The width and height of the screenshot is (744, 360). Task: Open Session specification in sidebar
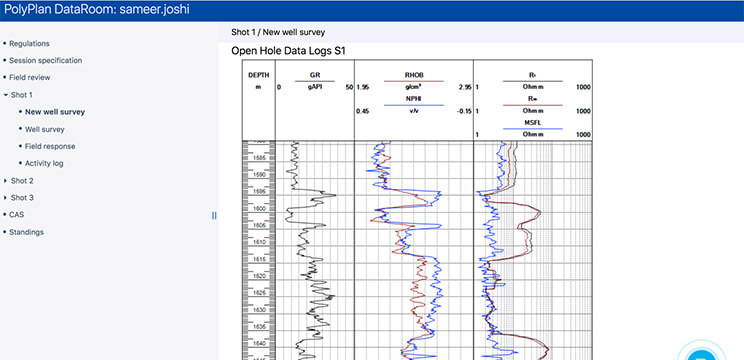(46, 60)
